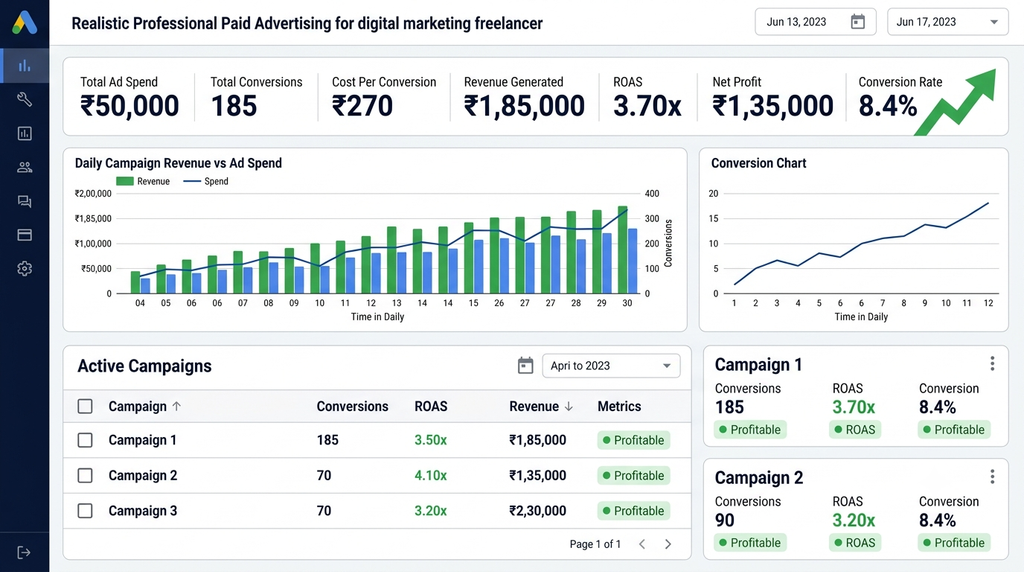
Task: Click ROAS badge on Campaign 1 card
Action: click(x=855, y=430)
